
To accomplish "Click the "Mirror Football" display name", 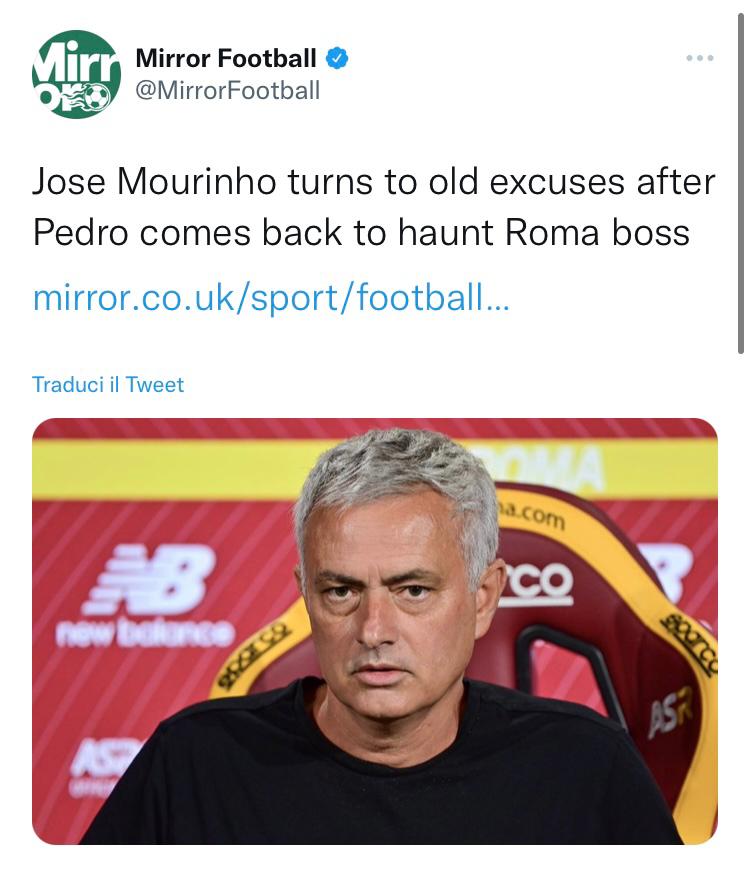I will (226, 59).
